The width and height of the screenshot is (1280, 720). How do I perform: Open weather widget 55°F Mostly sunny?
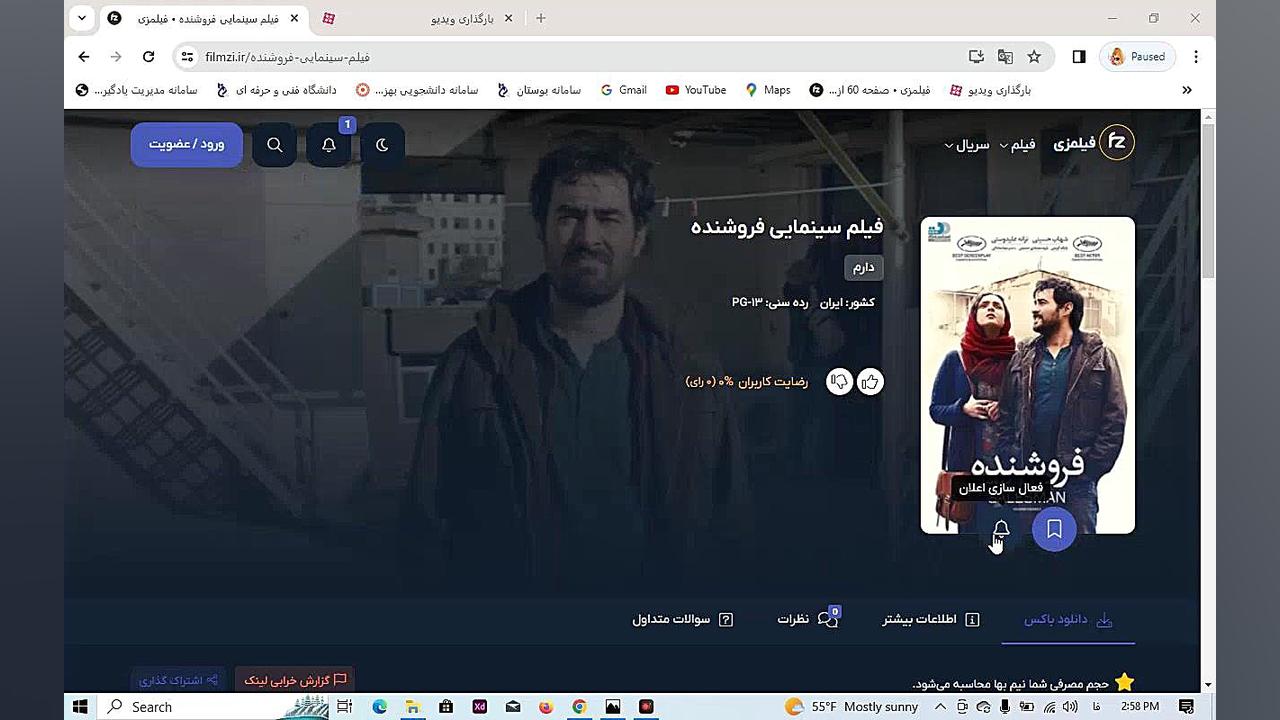851,707
